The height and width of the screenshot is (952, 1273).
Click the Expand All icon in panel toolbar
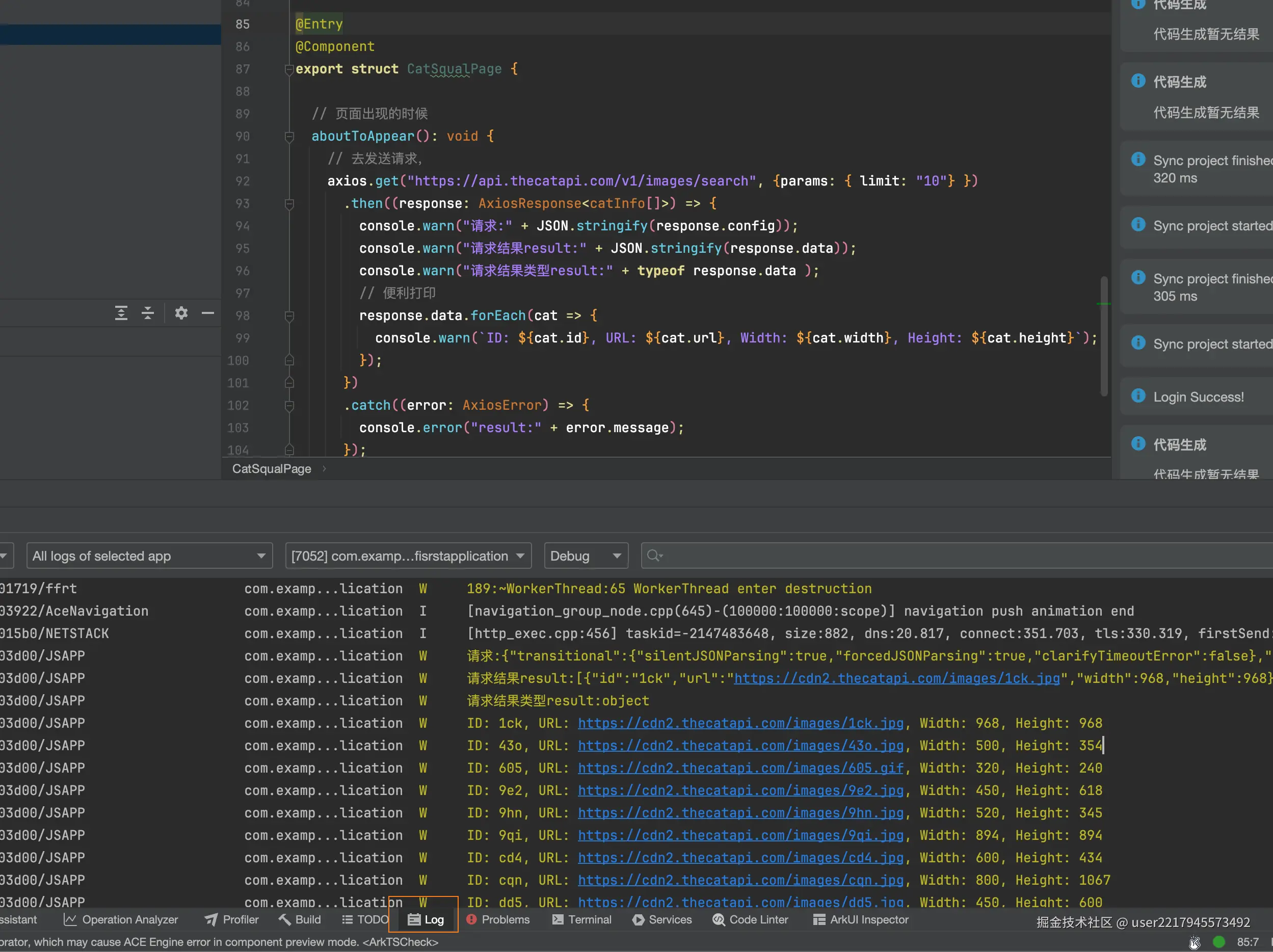121,313
